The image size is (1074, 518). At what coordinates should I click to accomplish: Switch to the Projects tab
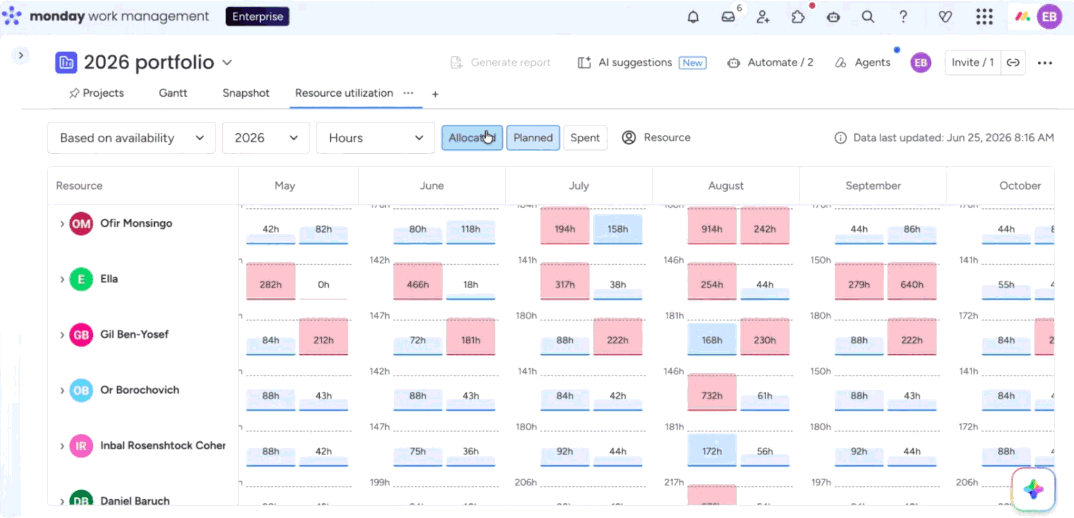pyautogui.click(x=96, y=93)
